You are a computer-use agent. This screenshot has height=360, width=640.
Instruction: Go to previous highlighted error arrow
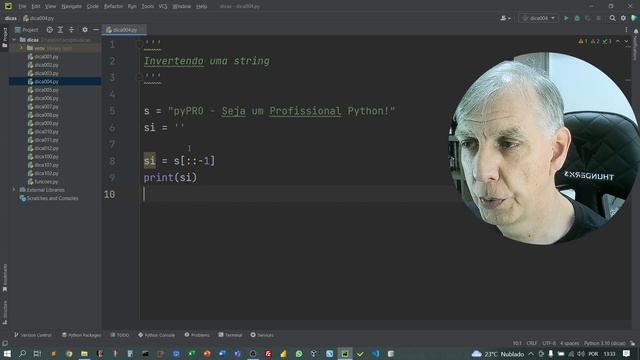pos(618,41)
